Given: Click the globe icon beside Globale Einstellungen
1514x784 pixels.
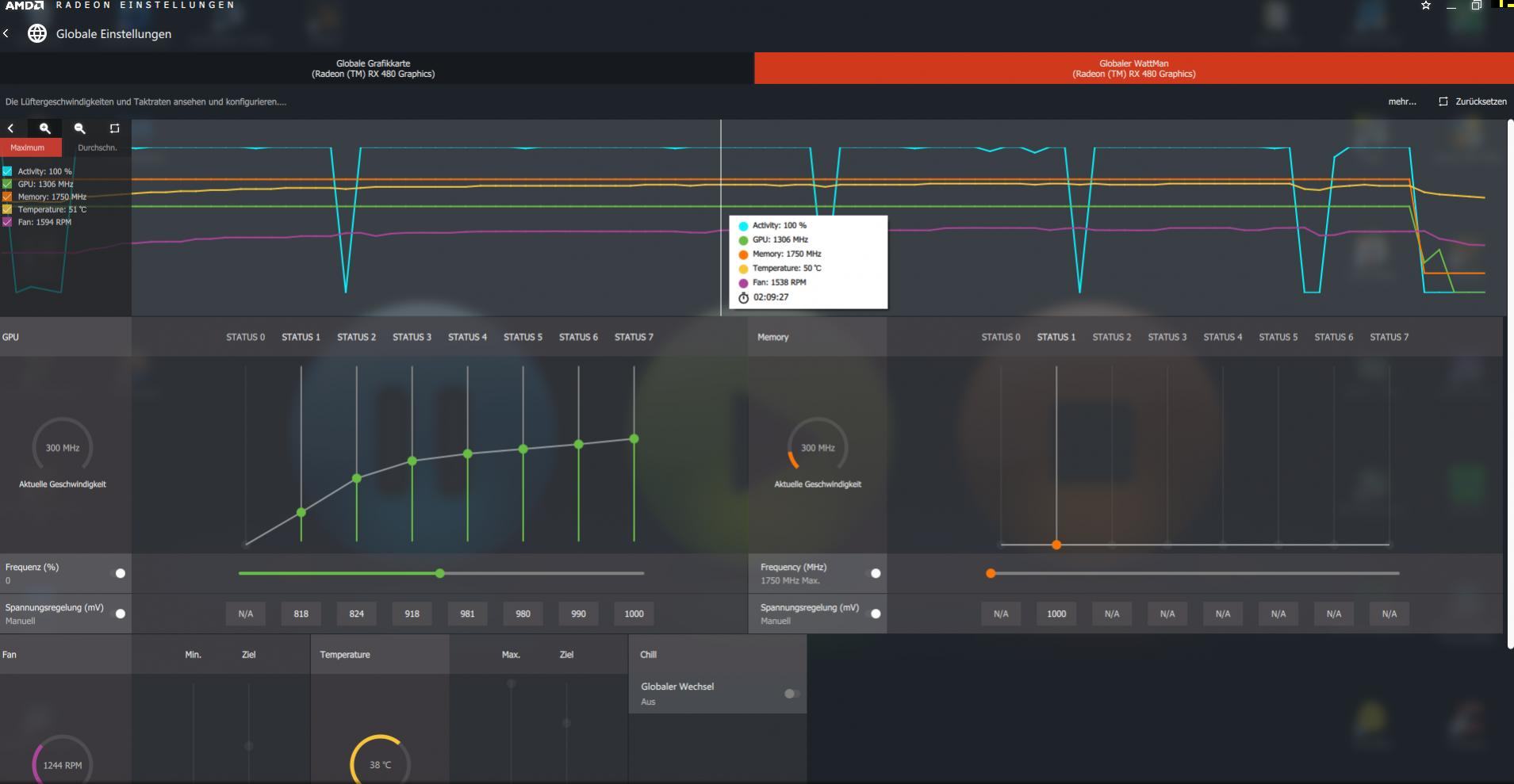Looking at the screenshot, I should click(37, 33).
